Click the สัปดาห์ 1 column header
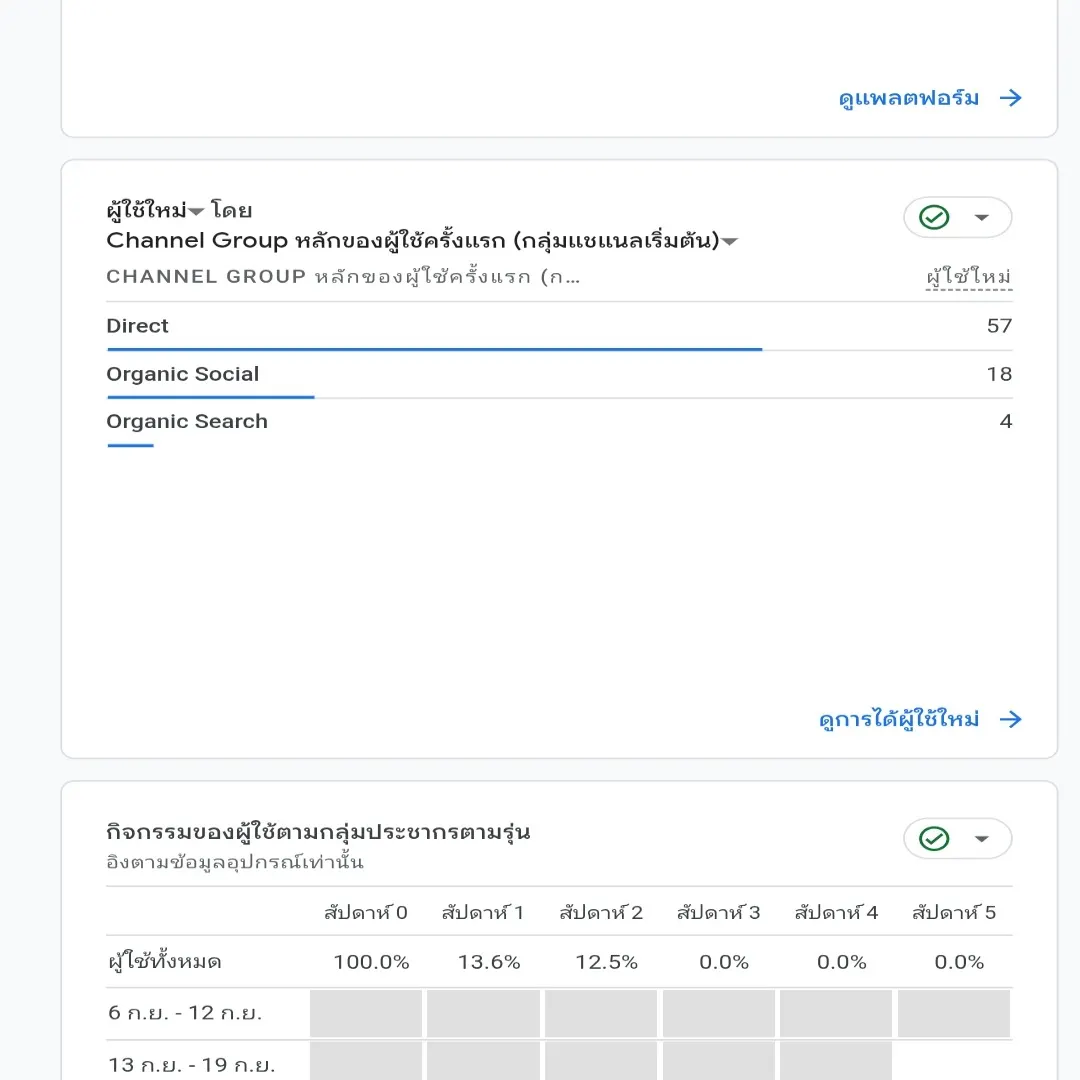This screenshot has height=1080, width=1080. [x=483, y=913]
